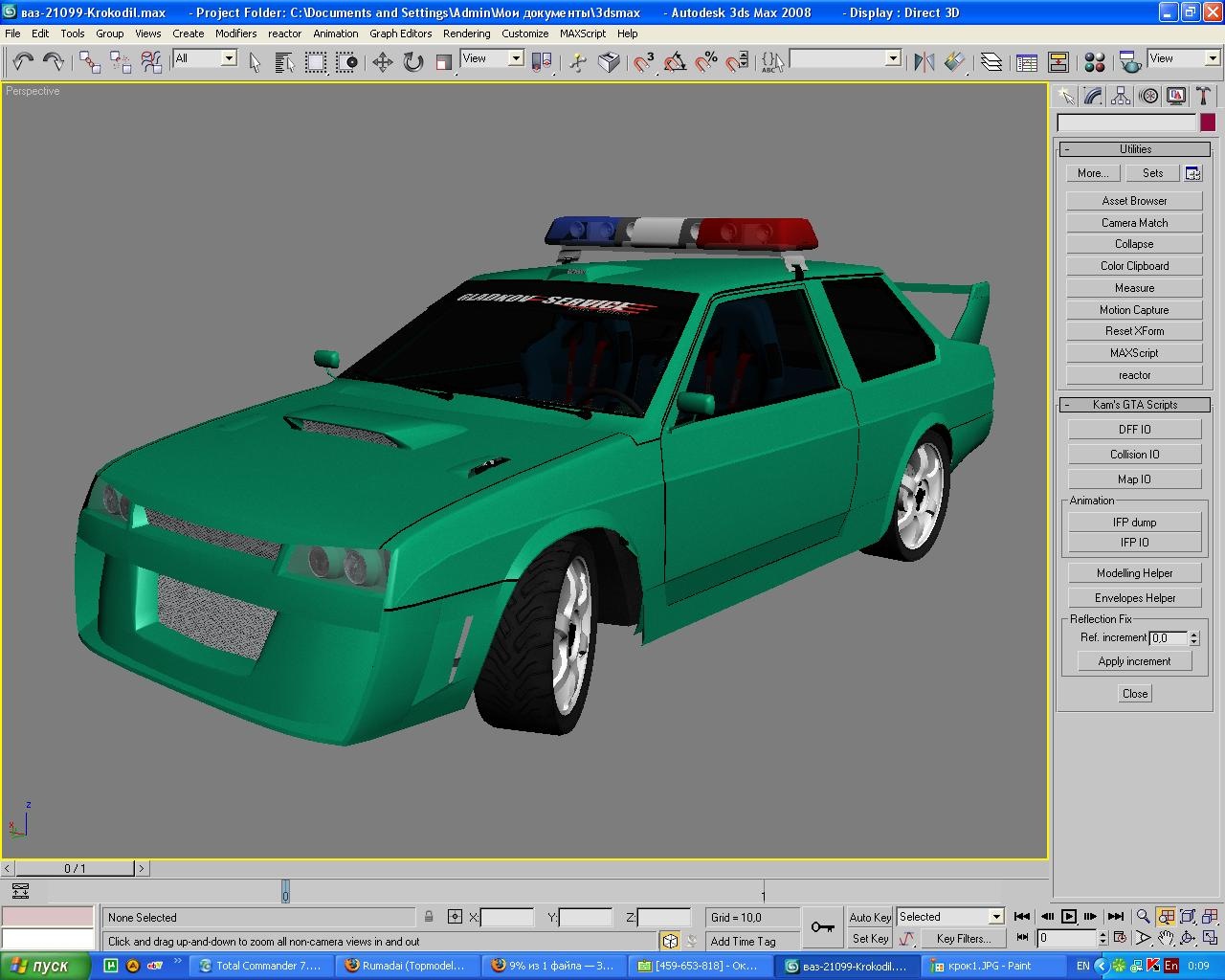The height and width of the screenshot is (980, 1225).
Task: Pick the Select Object arrow tool
Action: click(255, 62)
